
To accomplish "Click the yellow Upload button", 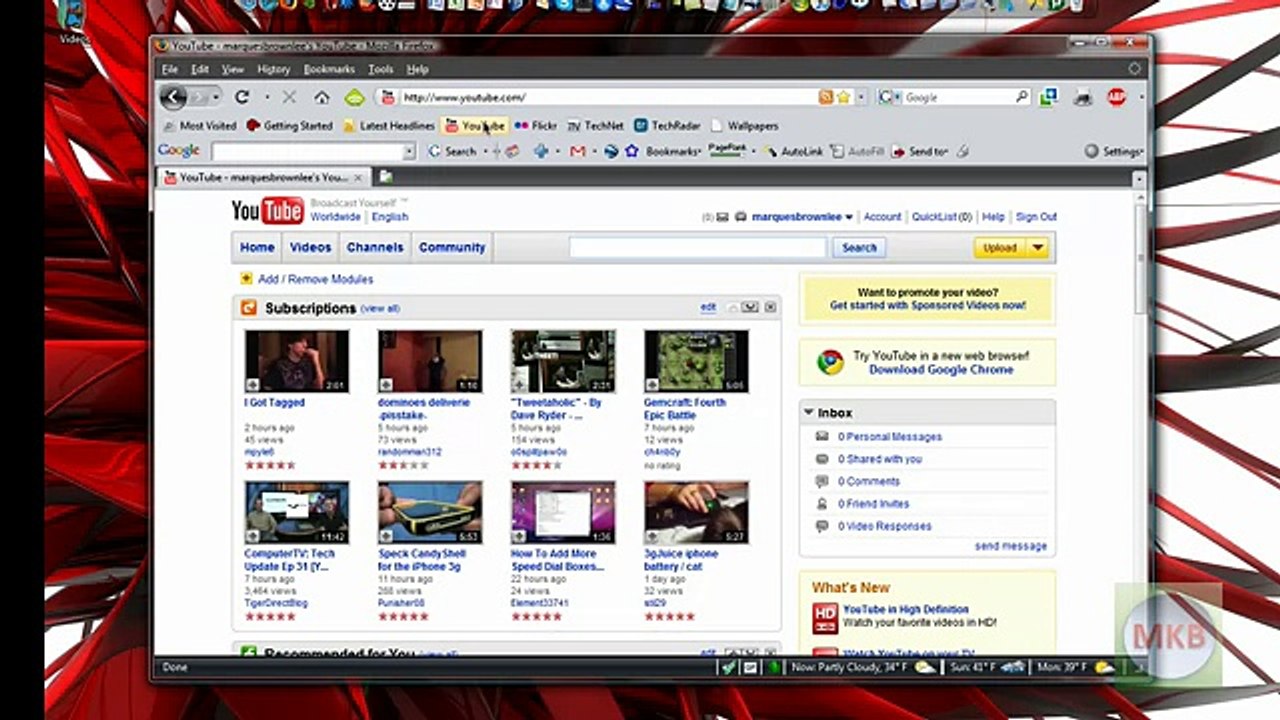I will click(x=1000, y=248).
